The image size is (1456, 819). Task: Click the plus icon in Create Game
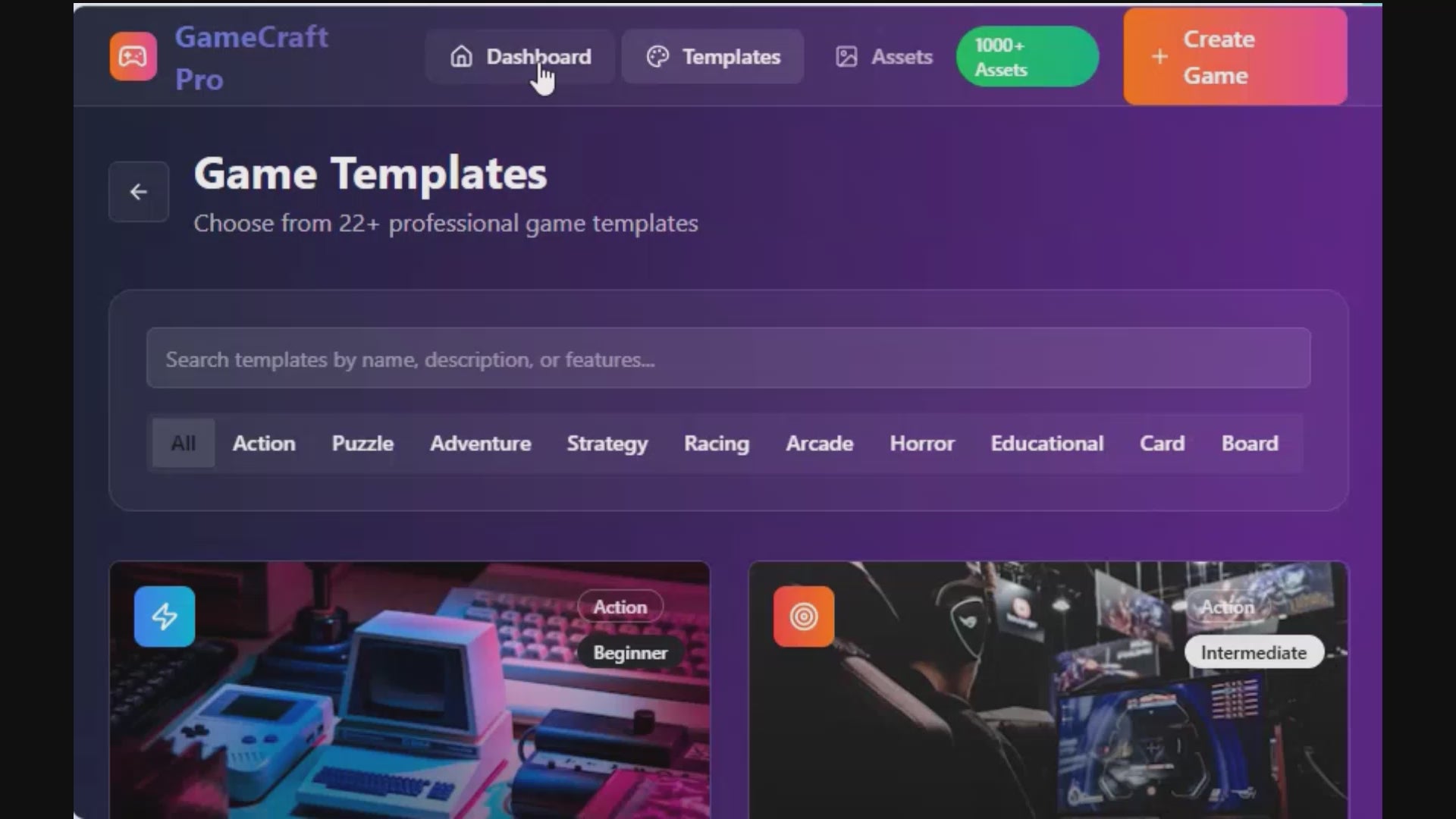(x=1159, y=57)
